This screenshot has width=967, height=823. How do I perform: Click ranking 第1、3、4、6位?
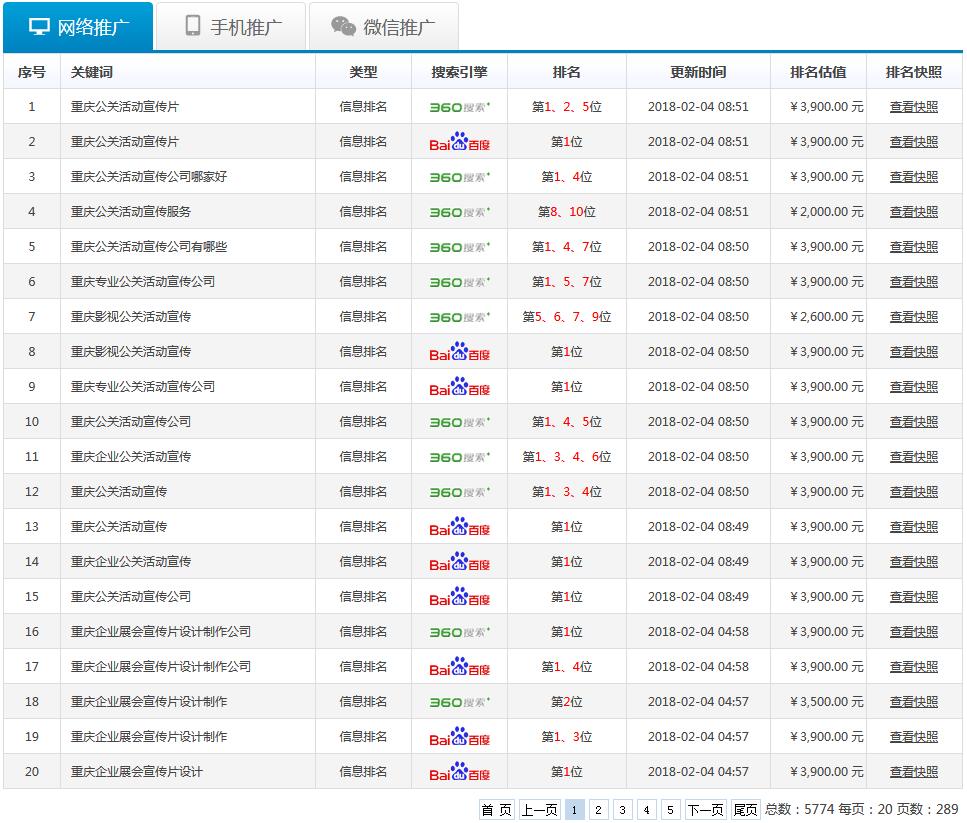coord(567,457)
